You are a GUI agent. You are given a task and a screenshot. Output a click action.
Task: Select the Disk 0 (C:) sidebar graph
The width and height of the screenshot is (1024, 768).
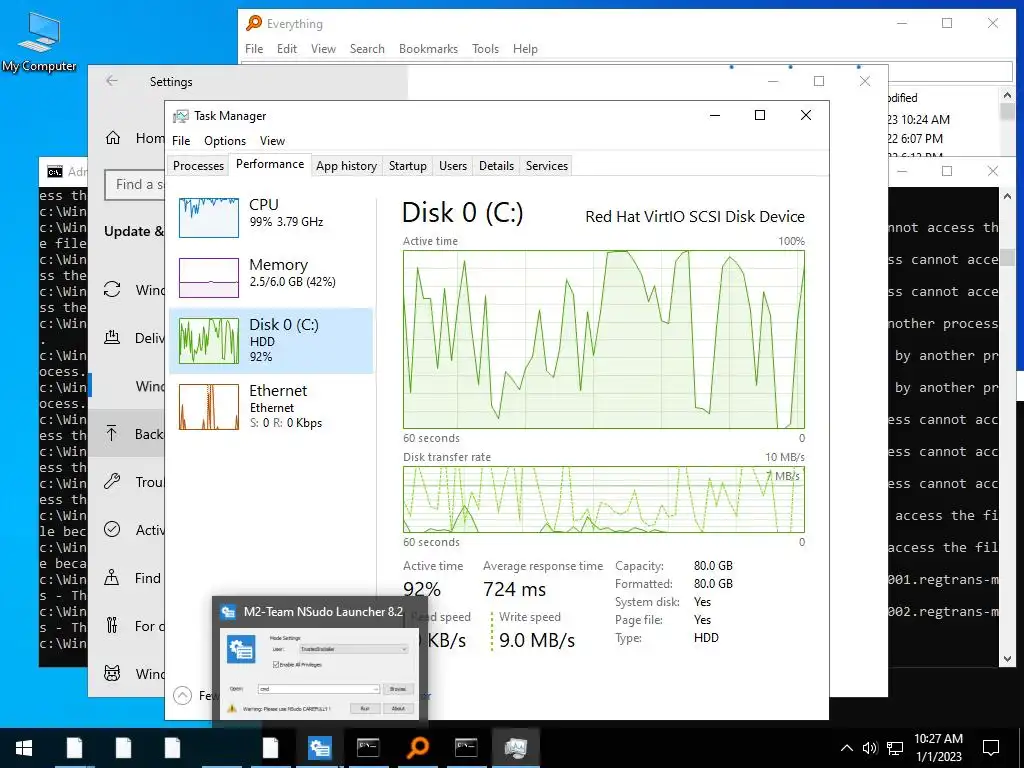tap(209, 340)
